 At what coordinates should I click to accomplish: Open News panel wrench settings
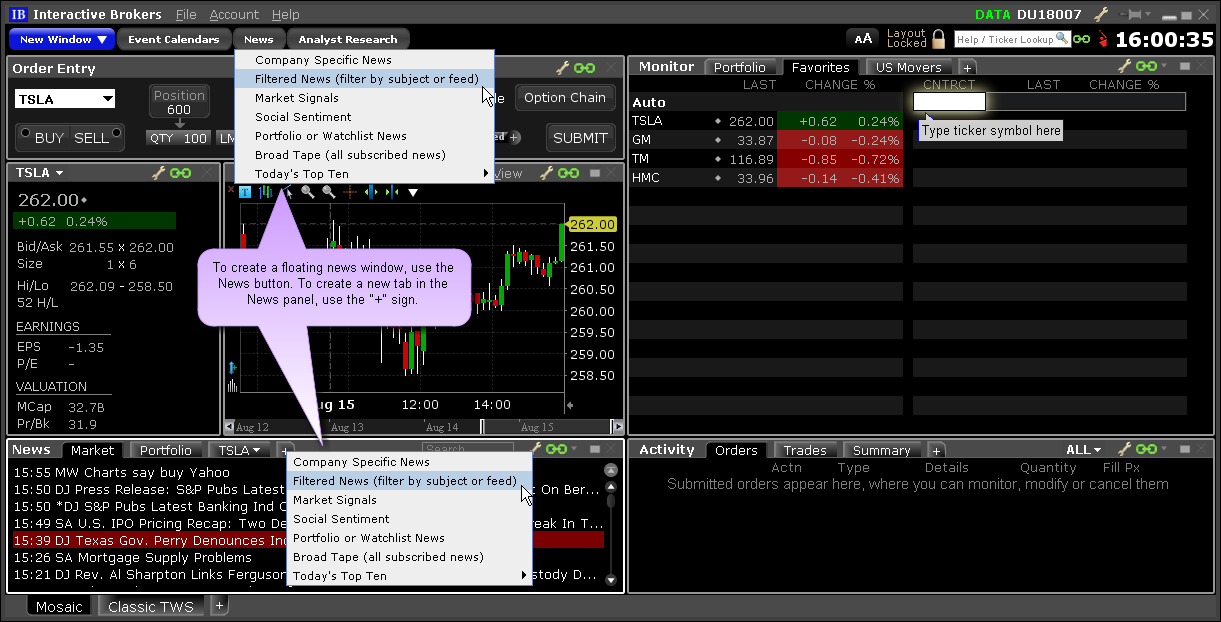click(535, 450)
